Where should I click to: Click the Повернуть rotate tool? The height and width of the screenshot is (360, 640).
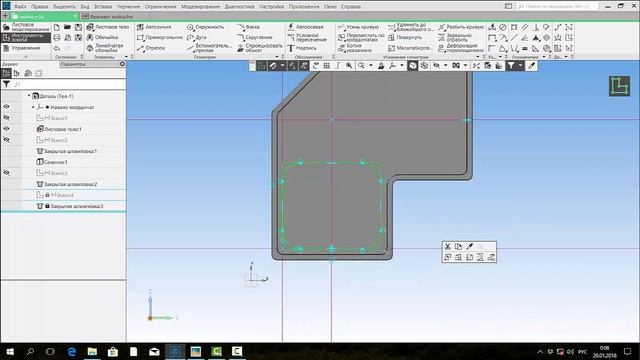pos(404,38)
